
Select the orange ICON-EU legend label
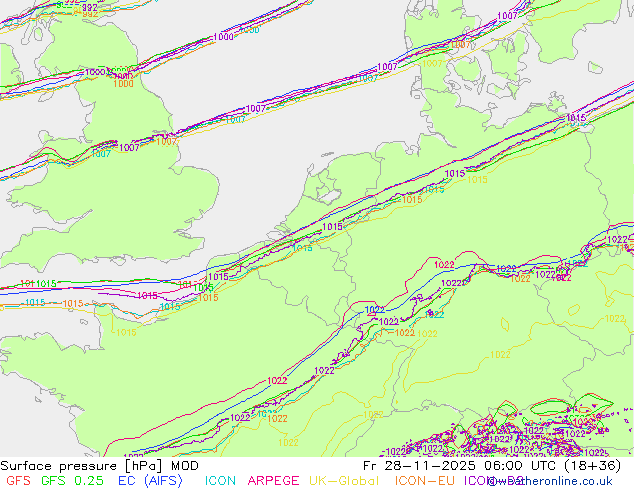click(x=425, y=481)
